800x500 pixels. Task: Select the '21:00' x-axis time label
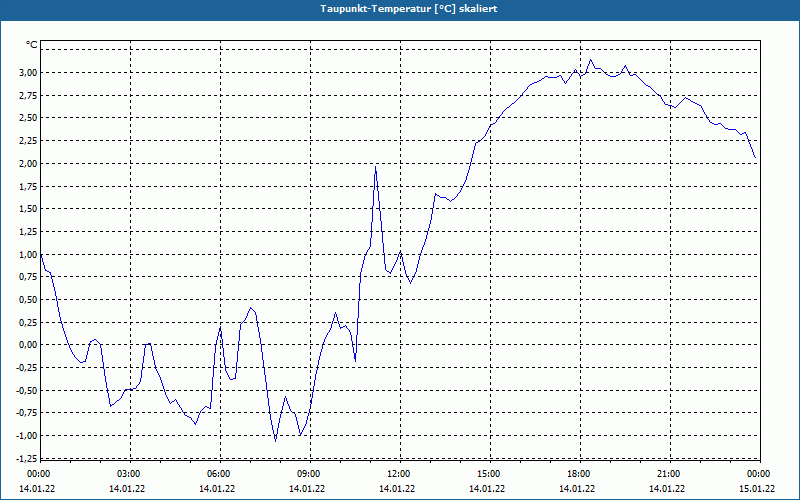click(x=668, y=474)
